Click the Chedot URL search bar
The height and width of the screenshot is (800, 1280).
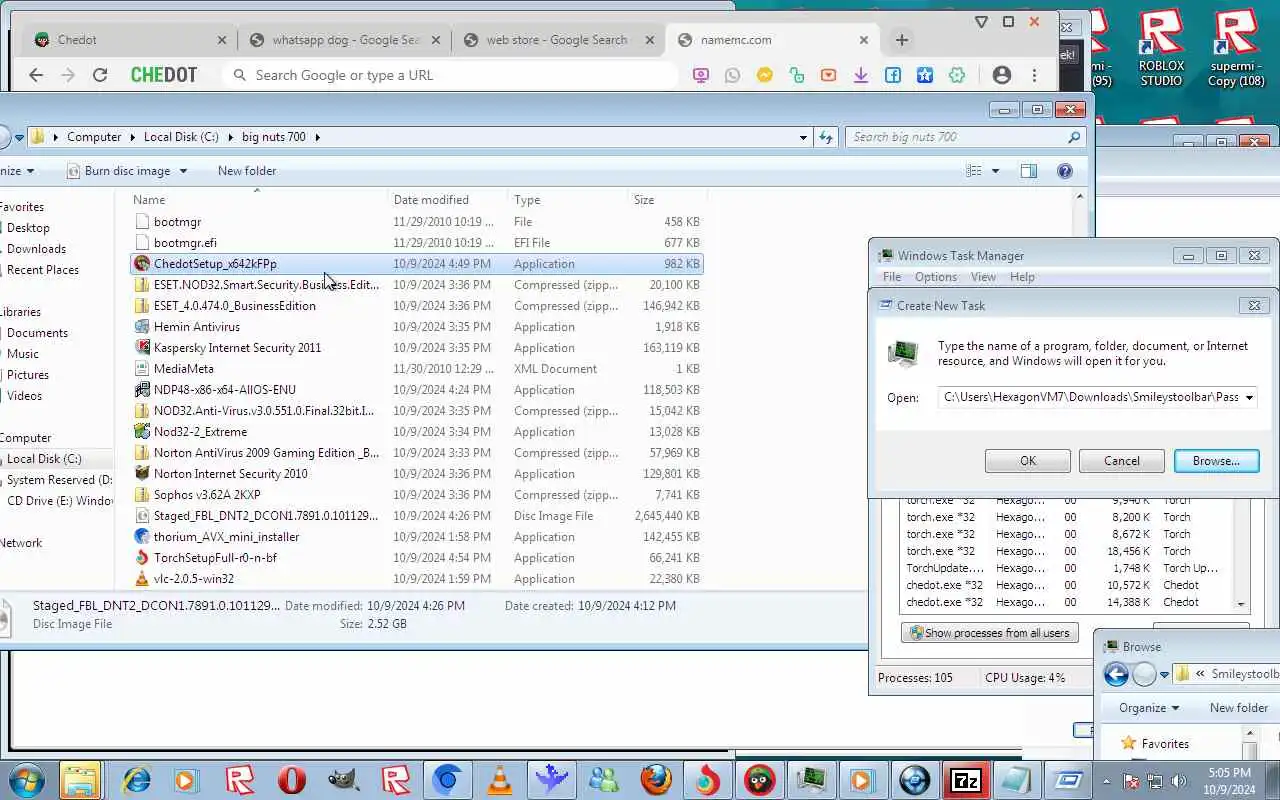[x=452, y=75]
